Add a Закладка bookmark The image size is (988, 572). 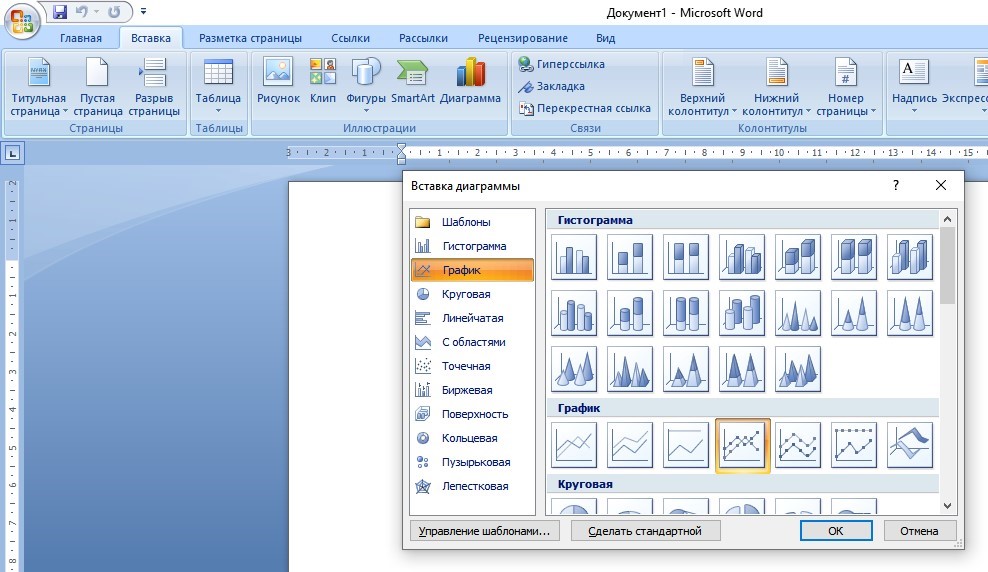point(551,86)
